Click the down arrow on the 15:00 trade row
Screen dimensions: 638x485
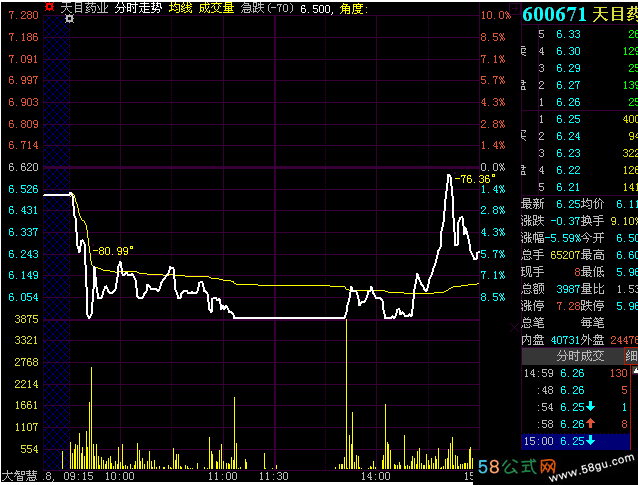(x=590, y=441)
